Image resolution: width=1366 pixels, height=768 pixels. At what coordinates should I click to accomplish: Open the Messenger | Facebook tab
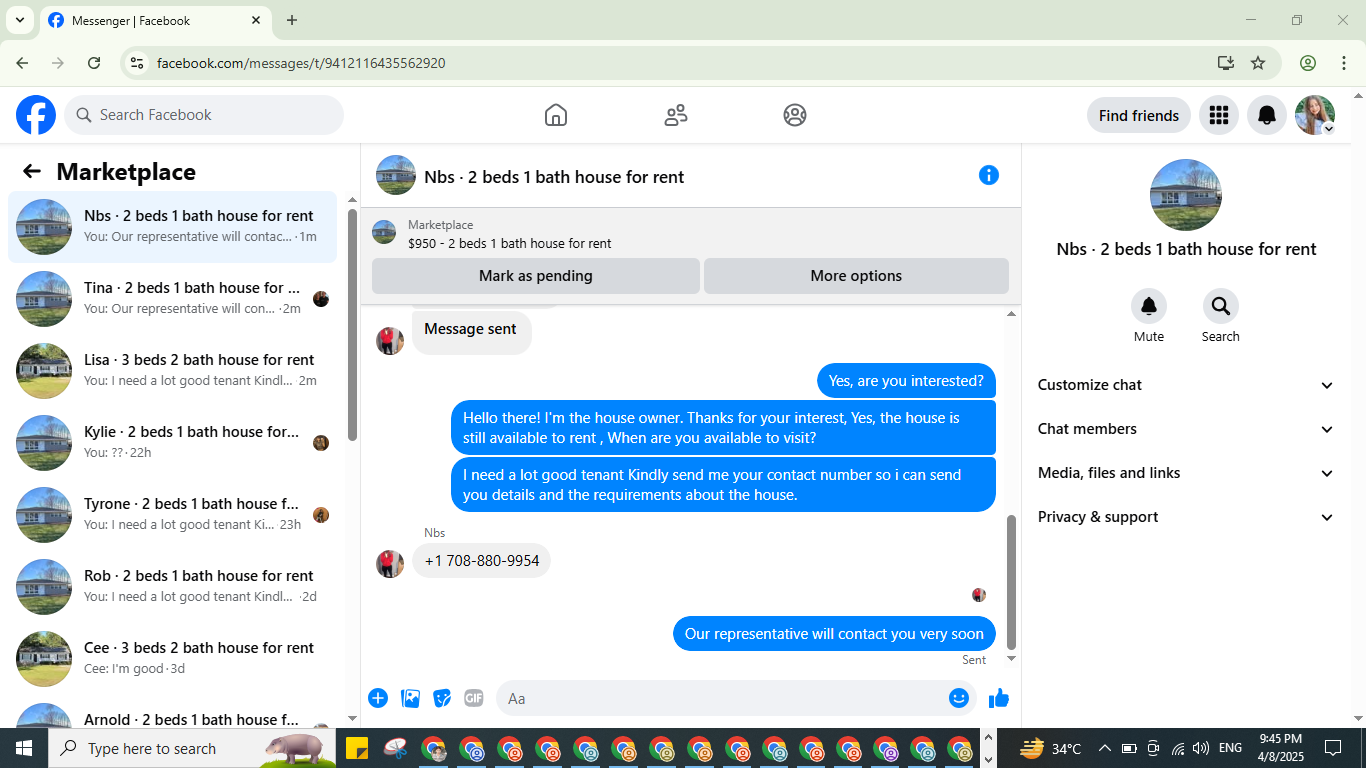coord(154,20)
